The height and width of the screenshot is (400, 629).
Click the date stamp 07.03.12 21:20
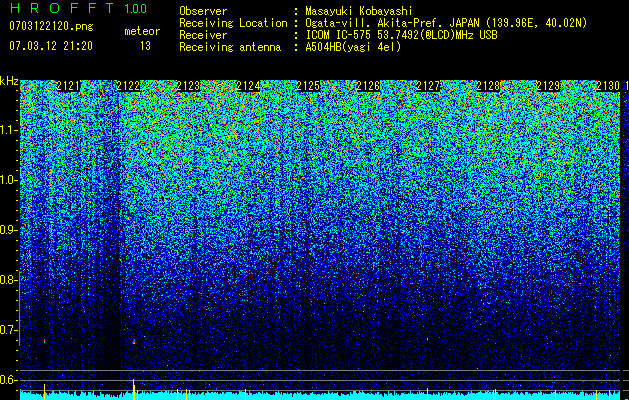coord(51,46)
